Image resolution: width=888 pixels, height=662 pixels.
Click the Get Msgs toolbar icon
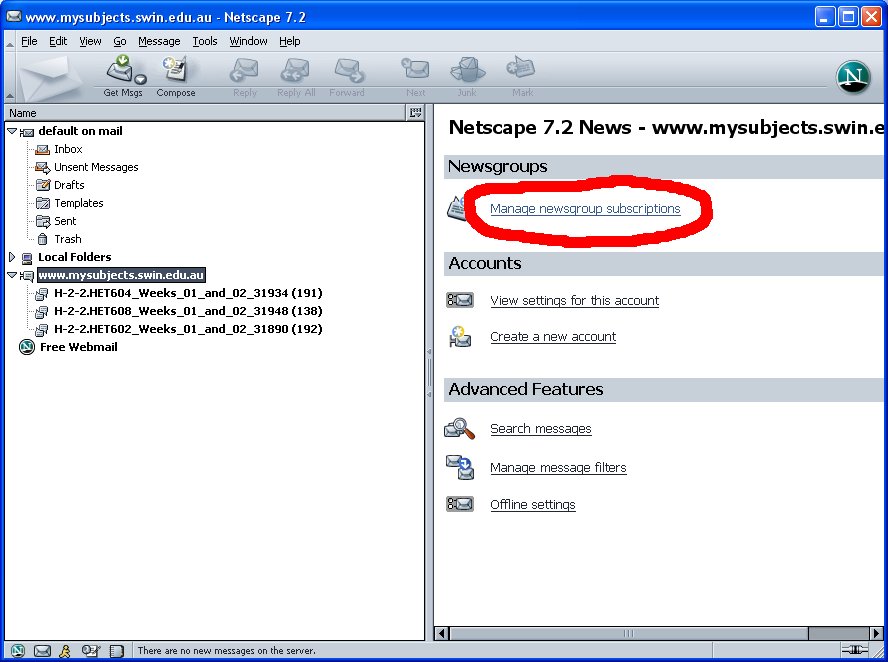(x=120, y=69)
